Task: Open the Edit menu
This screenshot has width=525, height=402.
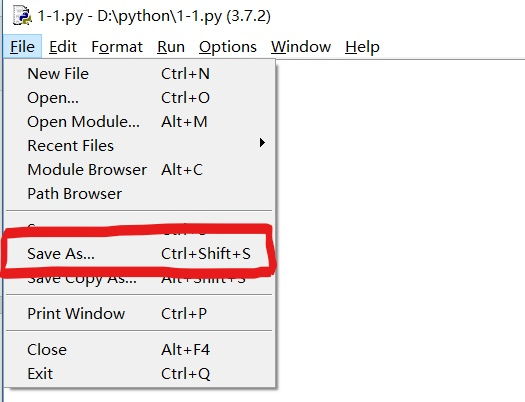Action: point(63,47)
